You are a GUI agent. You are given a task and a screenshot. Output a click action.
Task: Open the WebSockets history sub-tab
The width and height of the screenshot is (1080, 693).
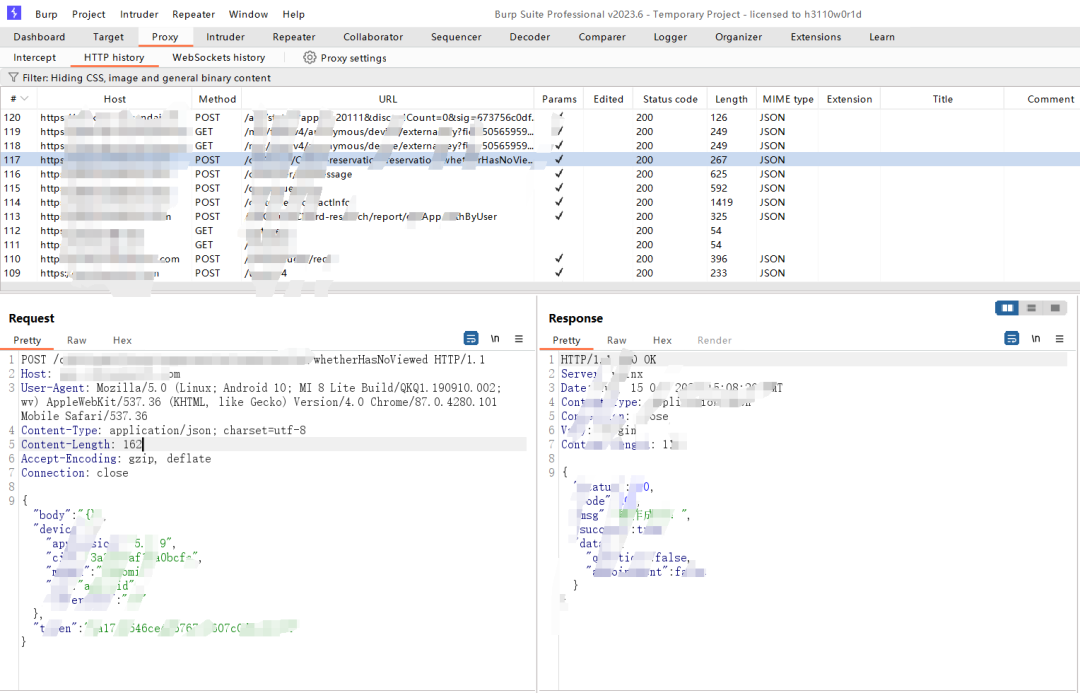[218, 58]
